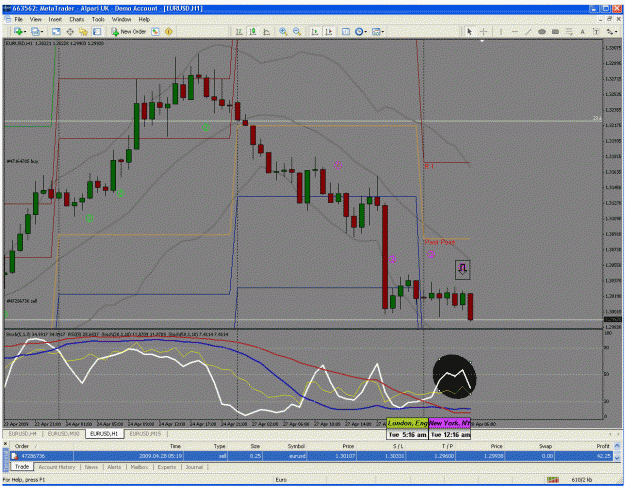Screen dimensions: 625x486
Task: Click the Zoom Out magnifier icon
Action: coord(297,31)
